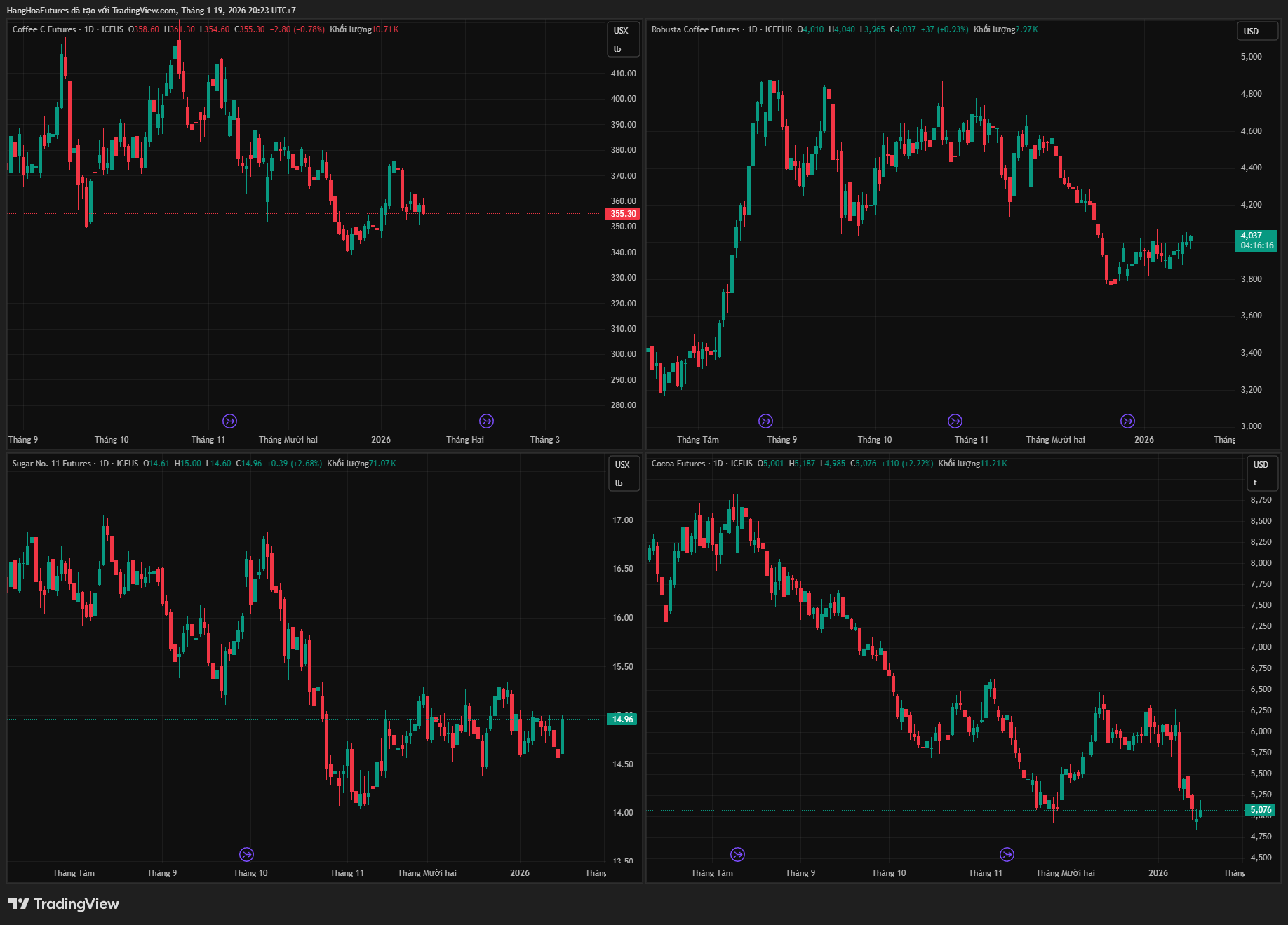Expand the lb unit selector on Sugar chart
Image resolution: width=1288 pixels, height=925 pixels.
619,483
